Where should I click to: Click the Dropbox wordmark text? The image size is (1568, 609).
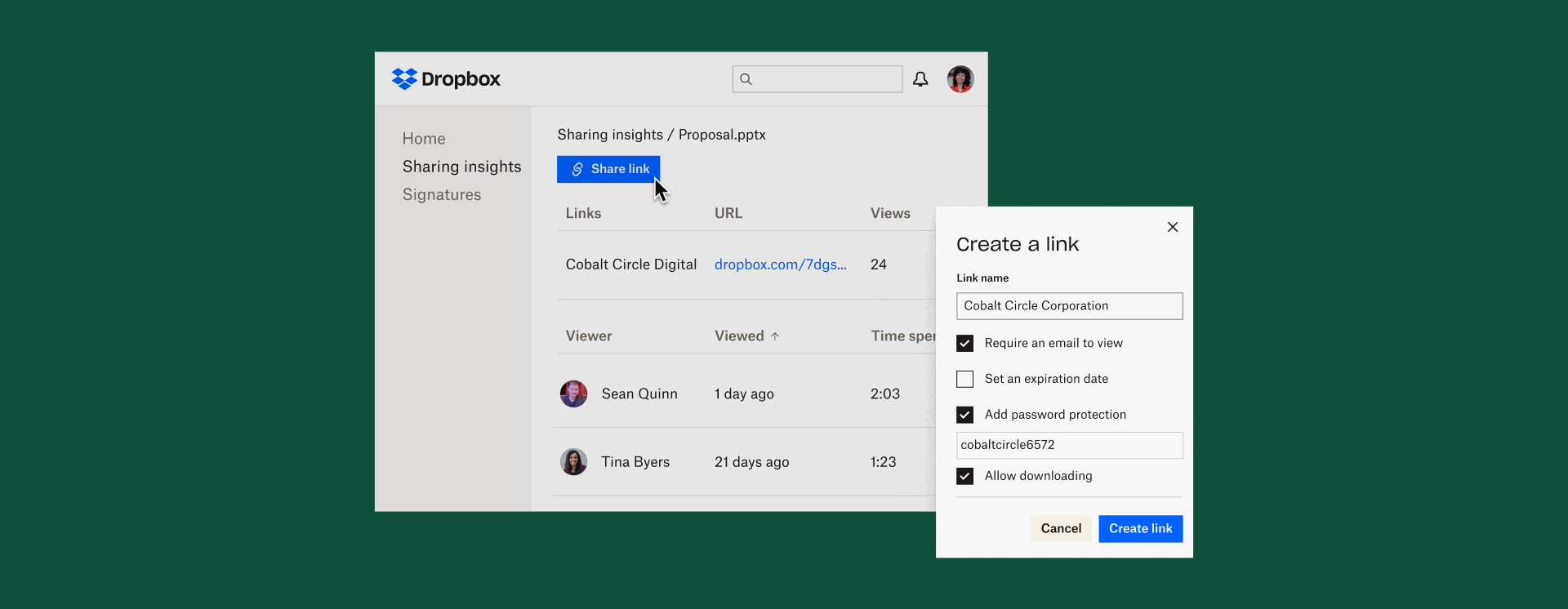[461, 79]
